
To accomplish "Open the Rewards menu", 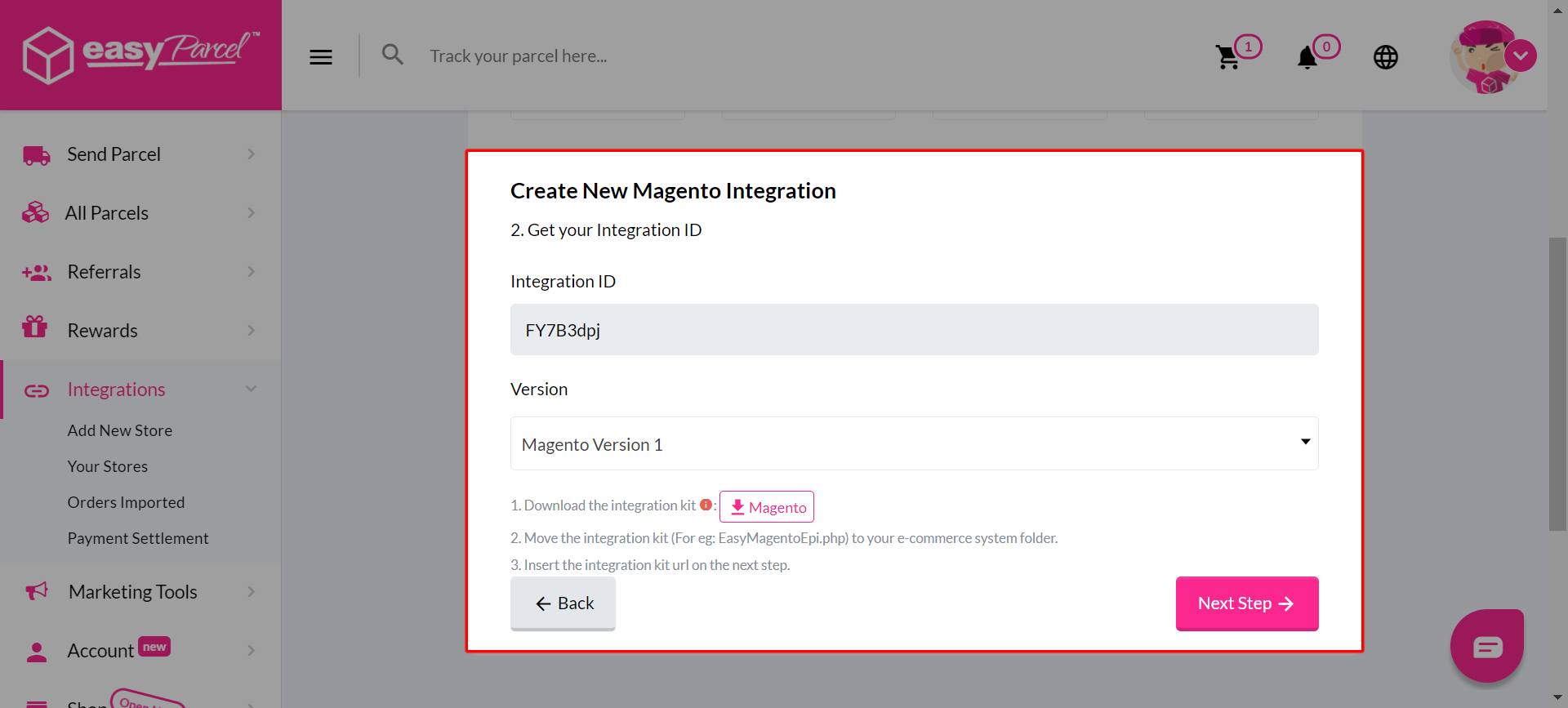I will tap(140, 331).
